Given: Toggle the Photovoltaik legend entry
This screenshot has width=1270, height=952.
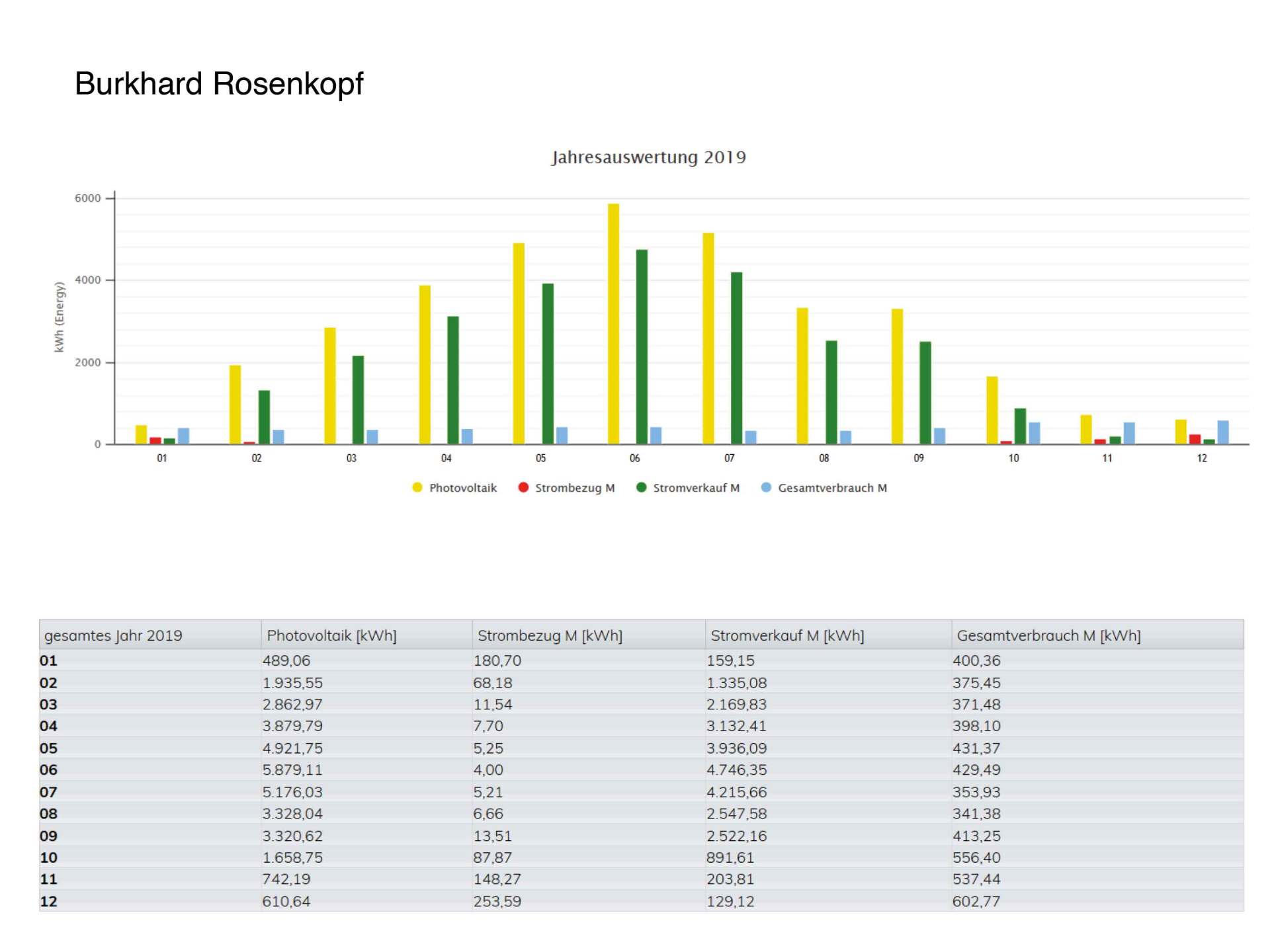Looking at the screenshot, I should pos(462,488).
